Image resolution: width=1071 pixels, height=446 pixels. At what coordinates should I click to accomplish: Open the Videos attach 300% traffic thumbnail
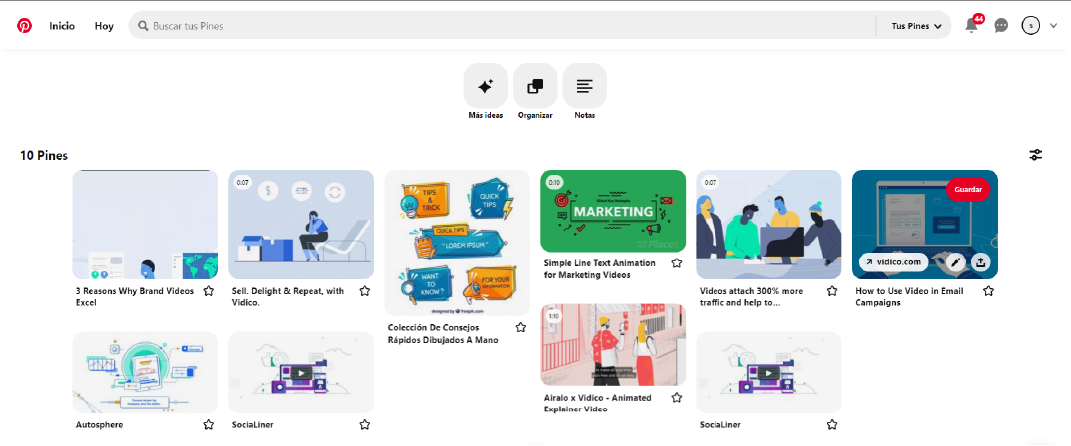point(768,225)
